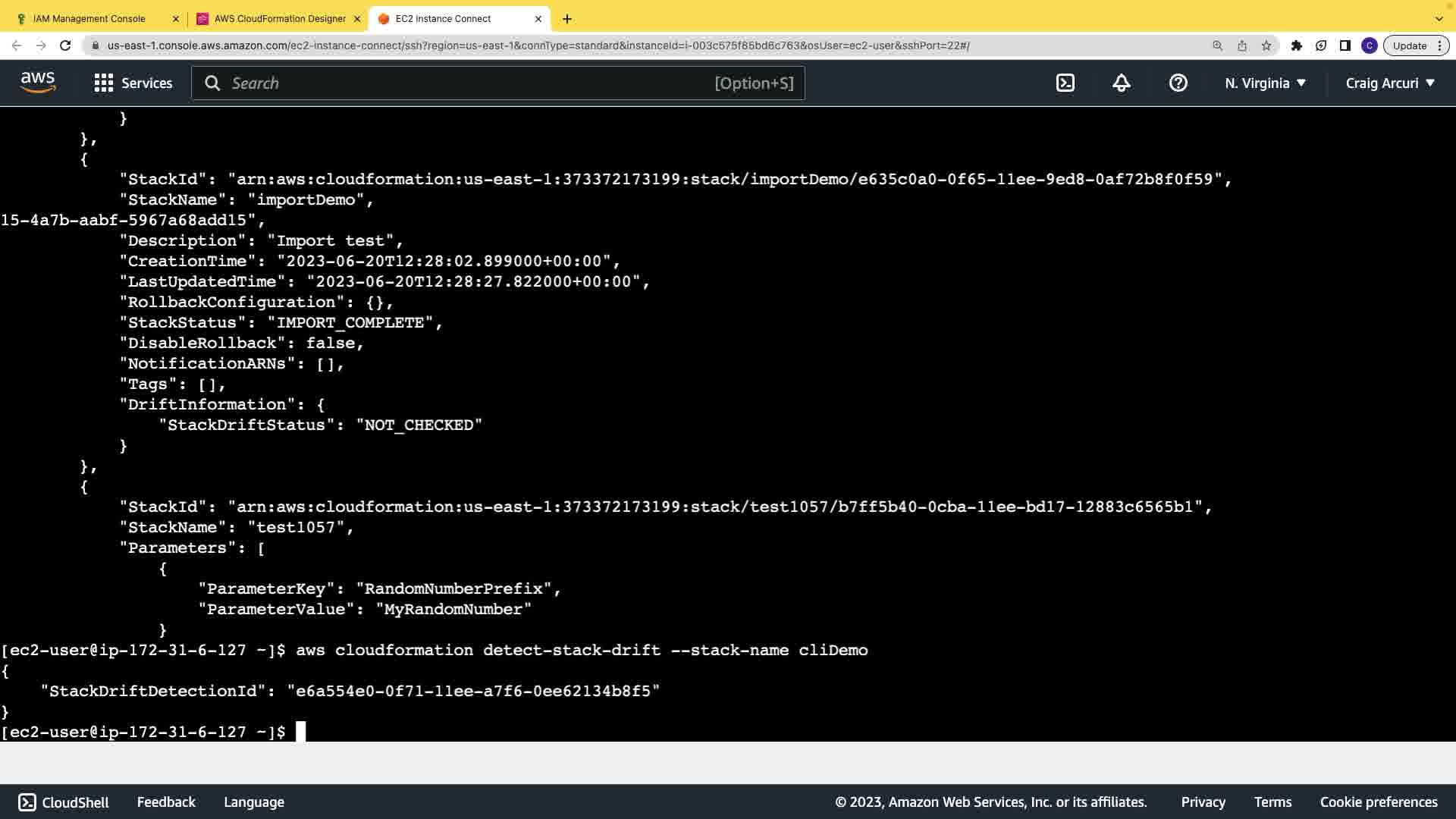Screen dimensions: 1456x819
Task: Bookmark this page with star icon
Action: tap(1266, 45)
